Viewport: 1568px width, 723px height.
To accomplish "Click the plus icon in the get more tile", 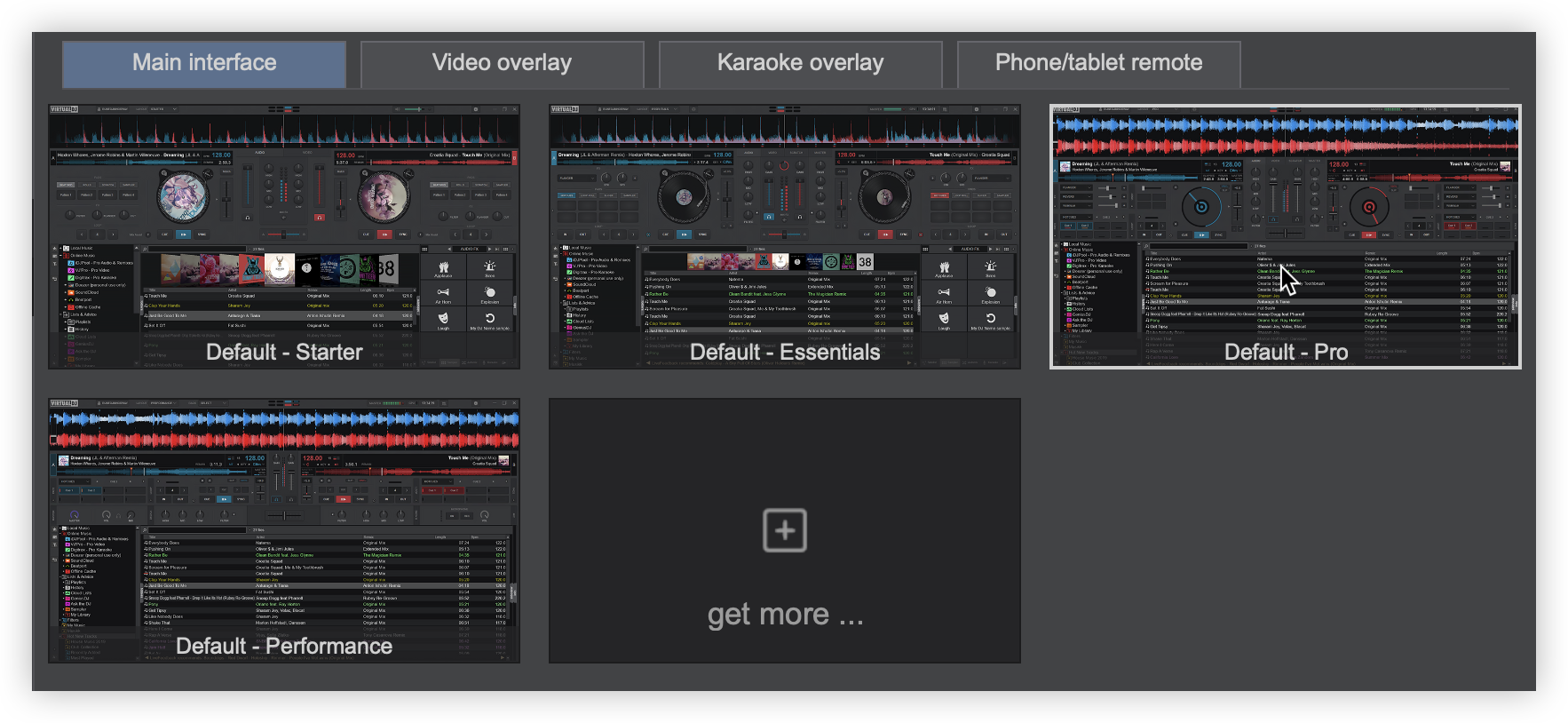I will (x=785, y=530).
